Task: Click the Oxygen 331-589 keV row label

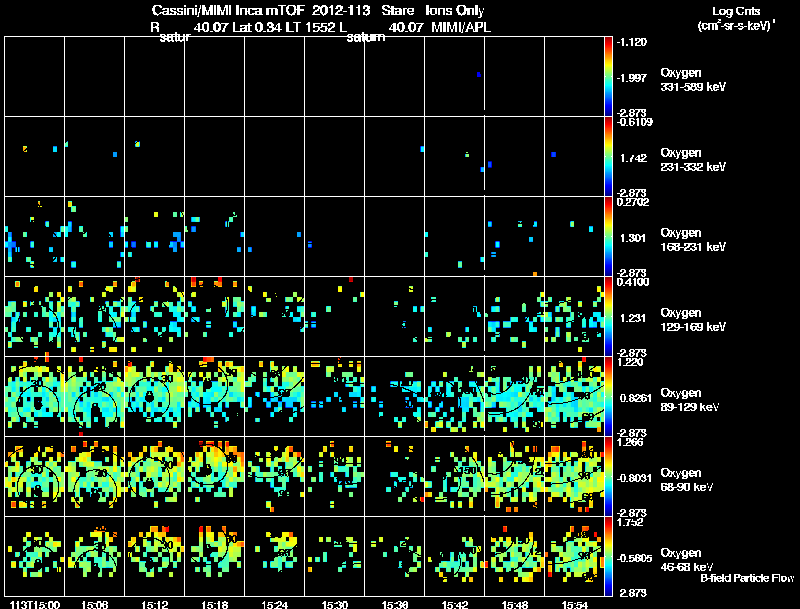Action: pyautogui.click(x=693, y=80)
